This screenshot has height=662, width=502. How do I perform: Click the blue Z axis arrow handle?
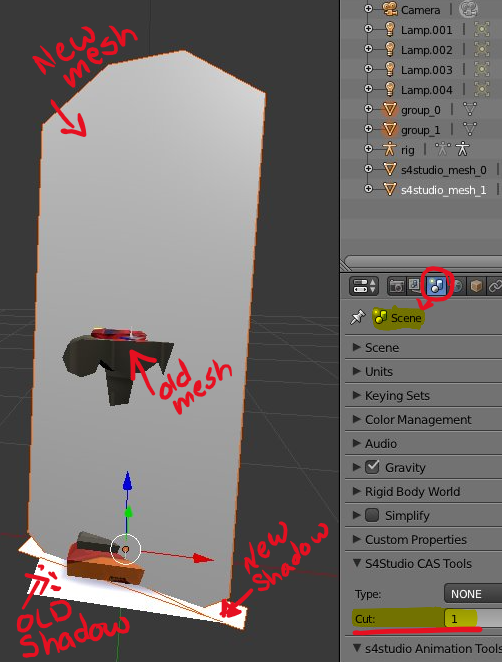pos(128,482)
